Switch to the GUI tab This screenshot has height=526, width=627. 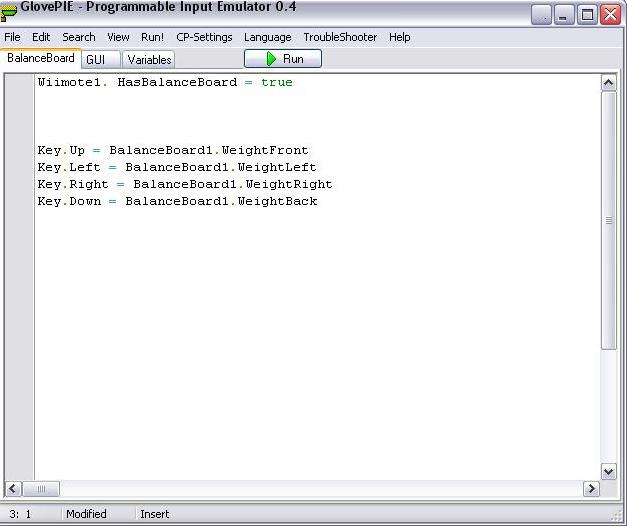pos(100,60)
